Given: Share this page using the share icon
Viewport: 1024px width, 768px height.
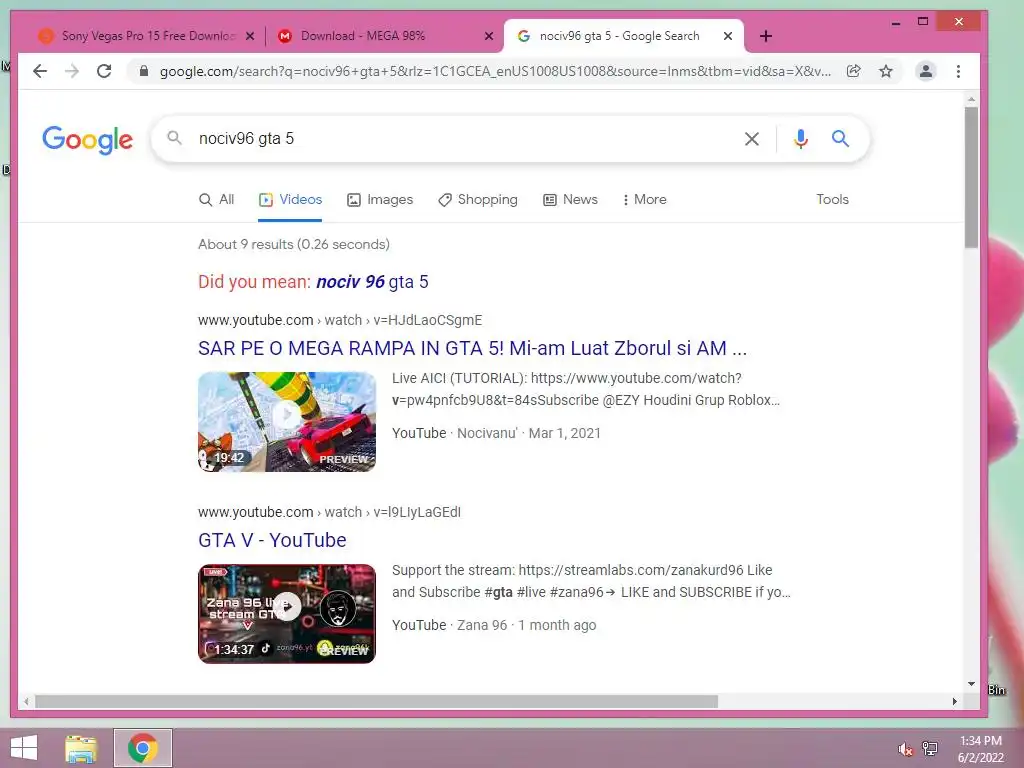Looking at the screenshot, I should pyautogui.click(x=854, y=71).
